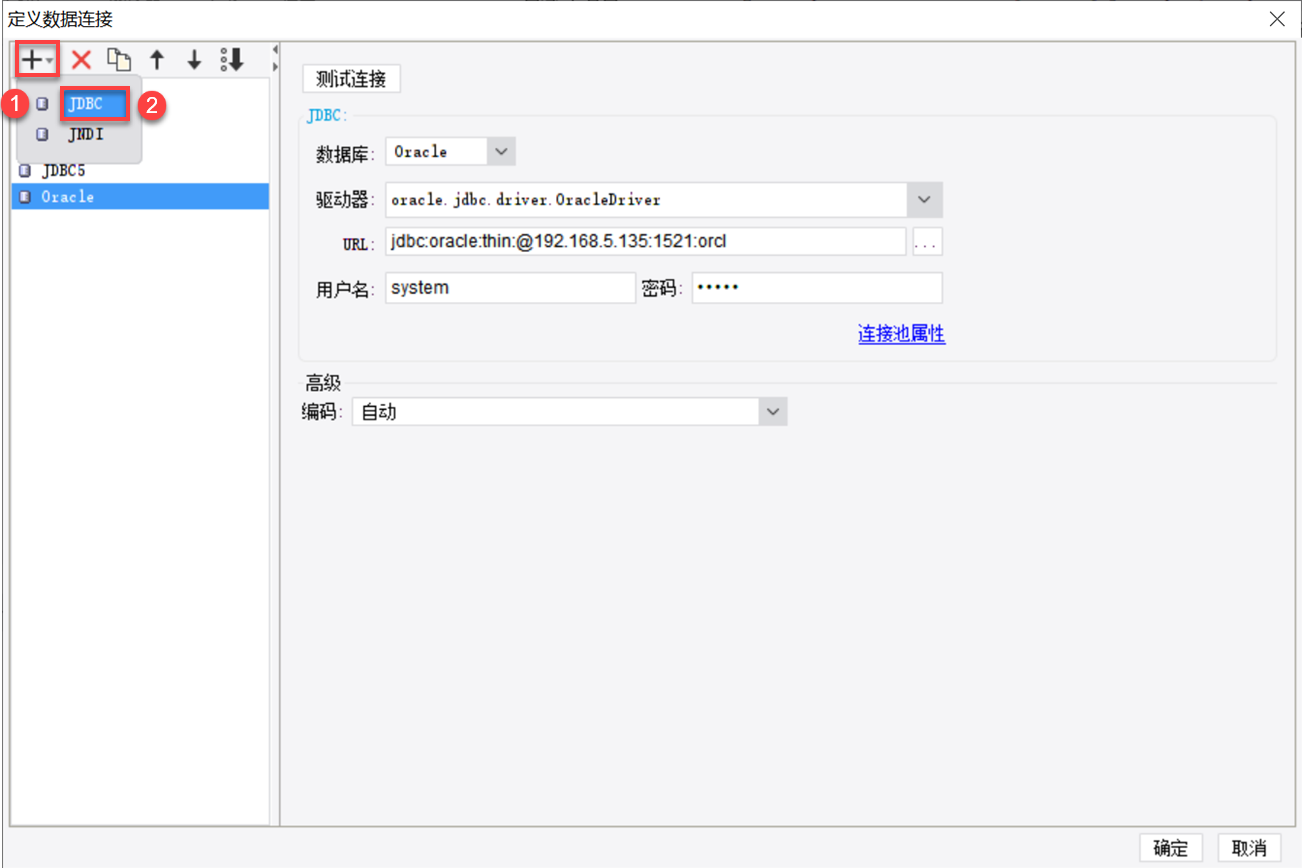Select the JDBC5 connection in list
The image size is (1302, 868).
point(140,171)
